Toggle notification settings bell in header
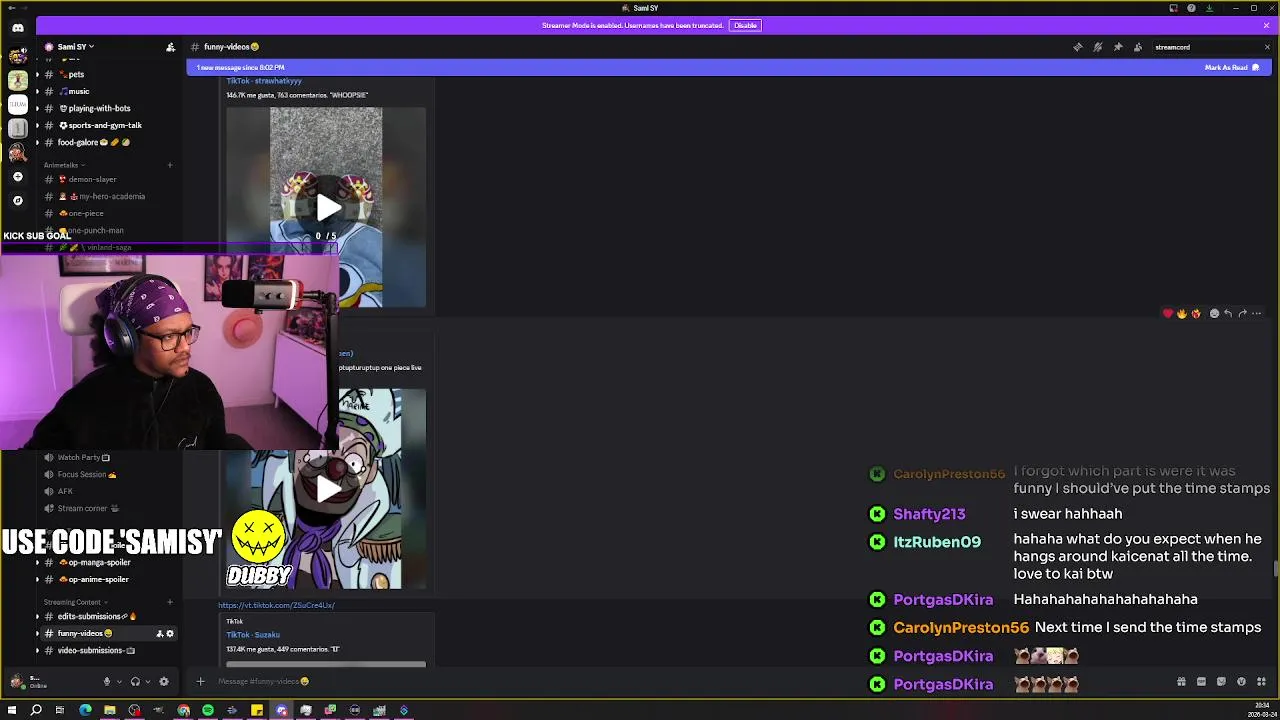Image resolution: width=1280 pixels, height=720 pixels. tap(1098, 47)
